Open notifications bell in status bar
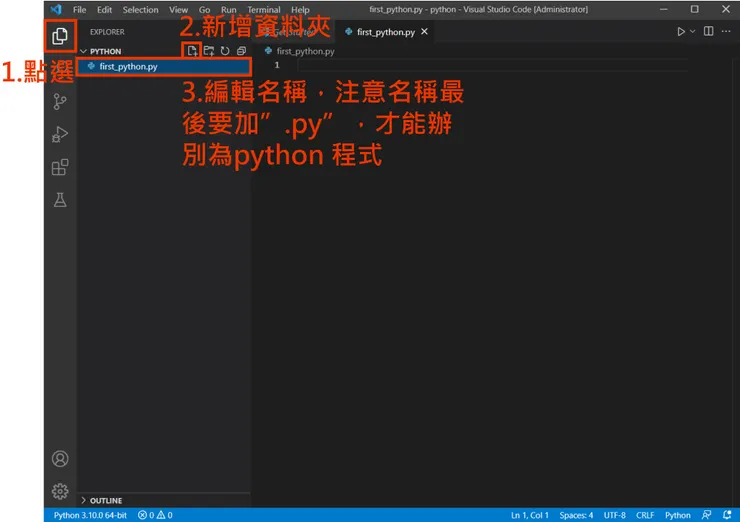 pyautogui.click(x=727, y=515)
